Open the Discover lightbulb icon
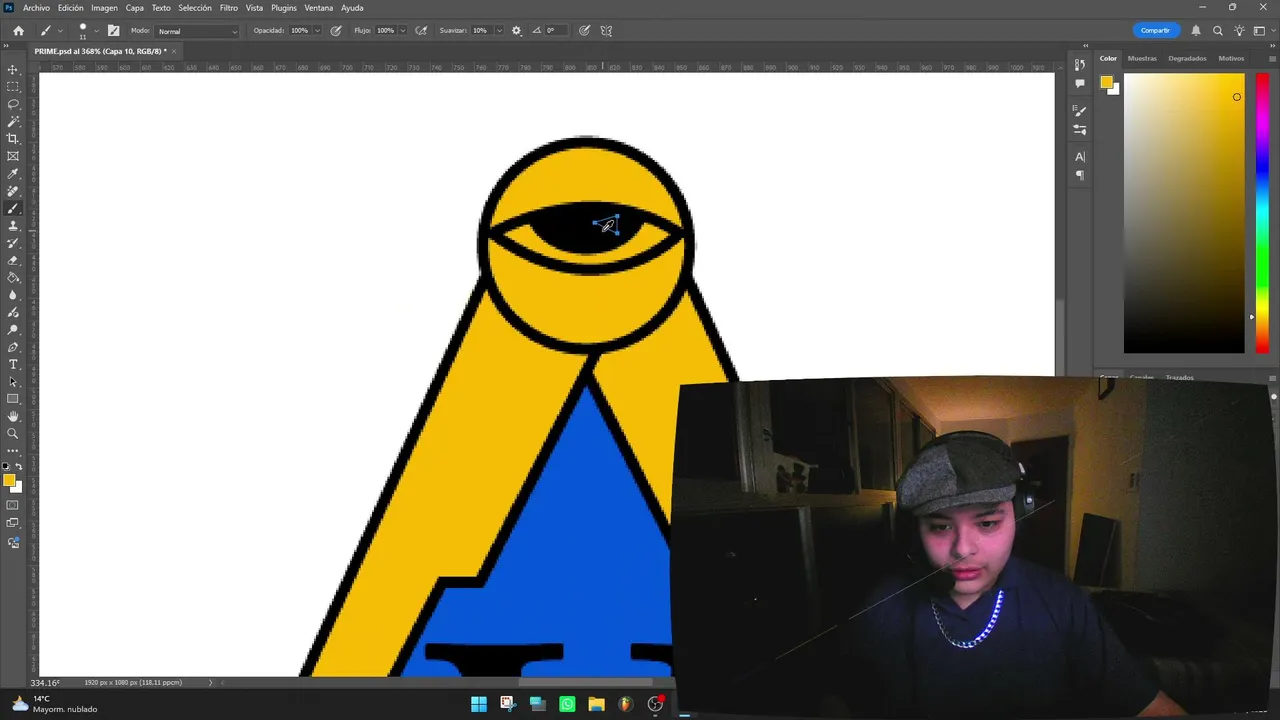The width and height of the screenshot is (1280, 720). pos(1239,31)
